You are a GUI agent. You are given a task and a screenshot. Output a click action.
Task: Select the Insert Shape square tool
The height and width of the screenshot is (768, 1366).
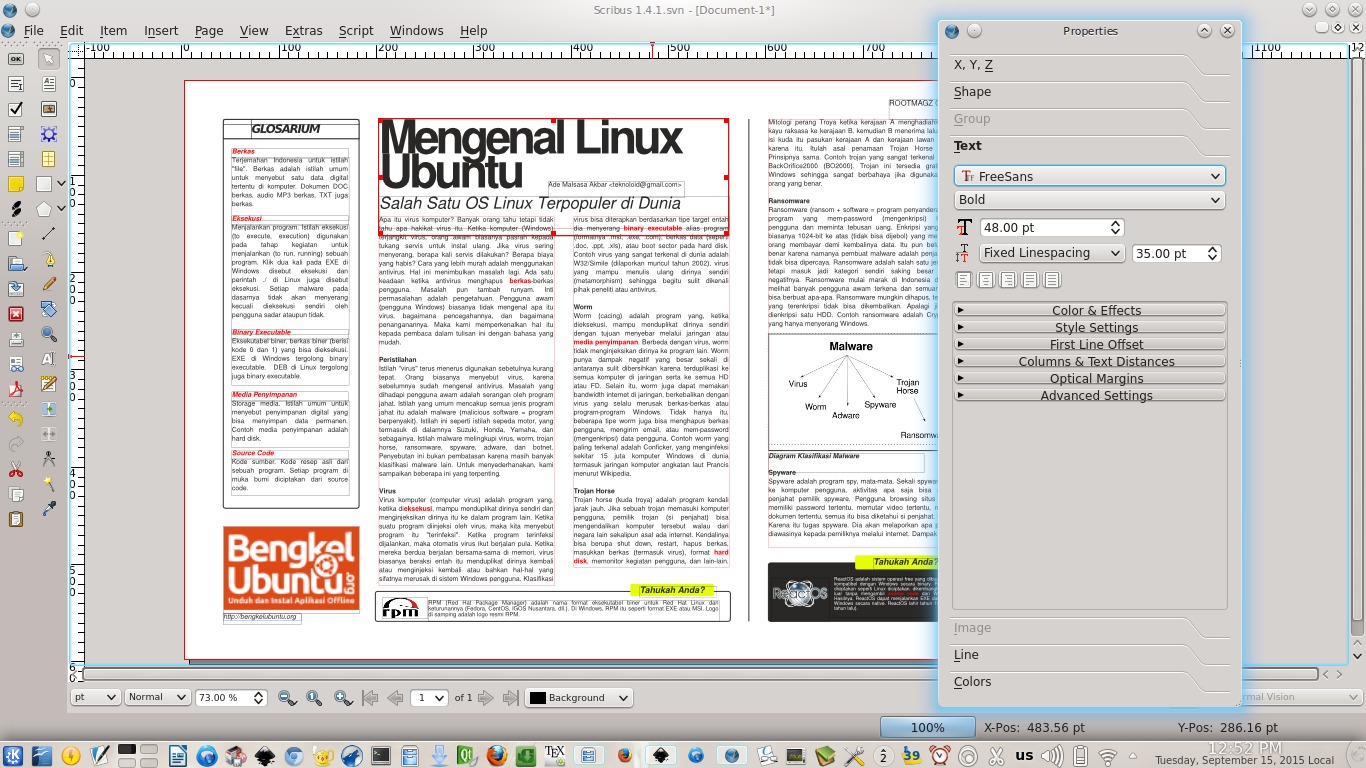(x=44, y=184)
